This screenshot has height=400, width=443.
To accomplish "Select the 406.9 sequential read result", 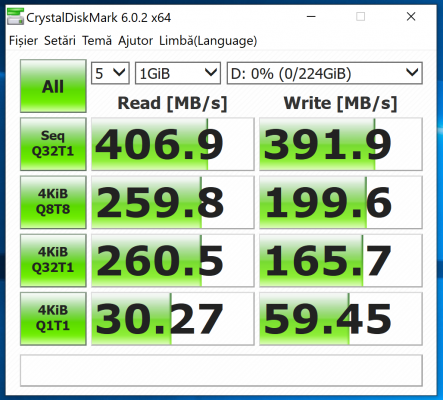I will [x=173, y=144].
